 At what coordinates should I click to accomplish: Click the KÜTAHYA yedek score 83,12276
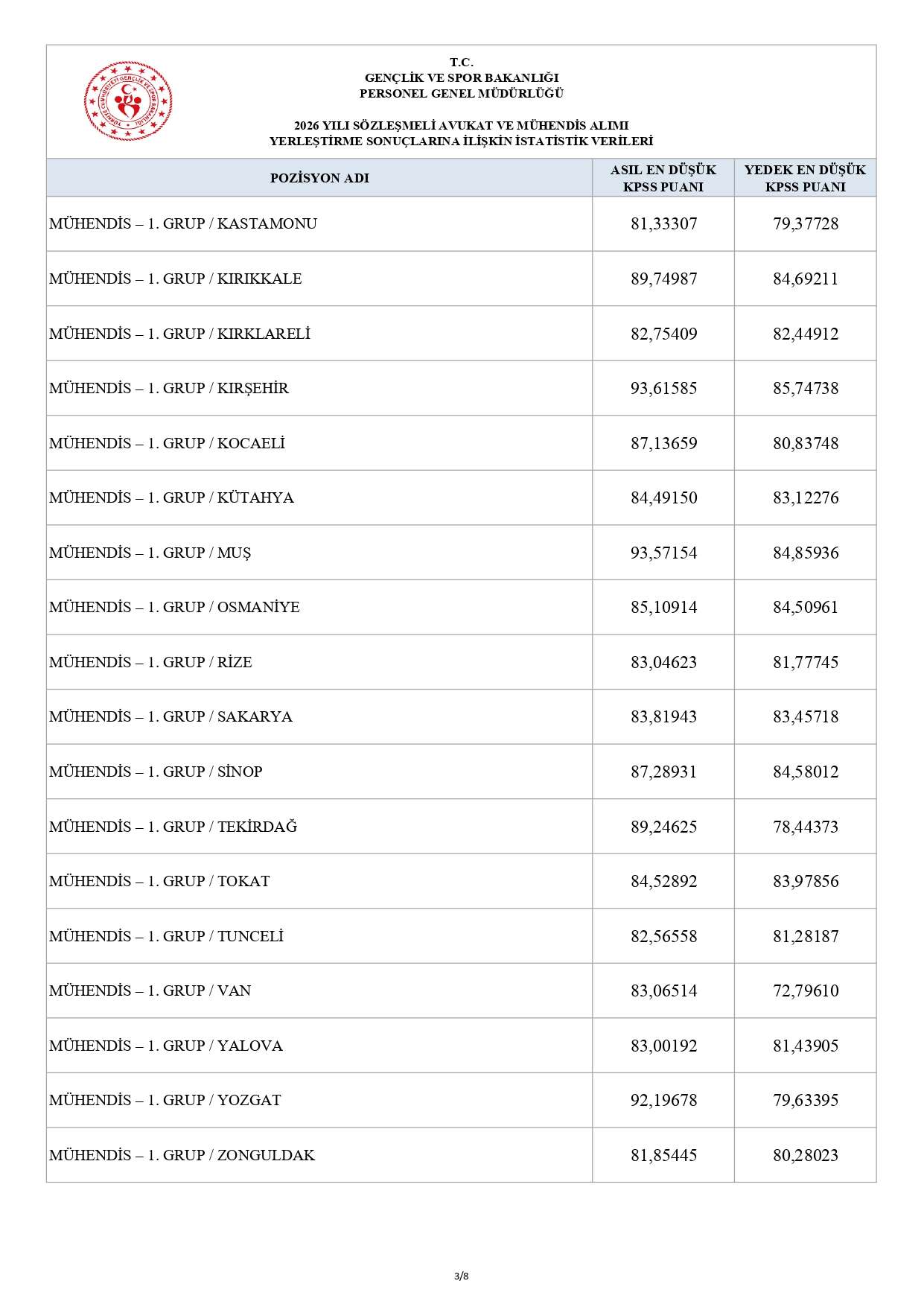point(806,497)
